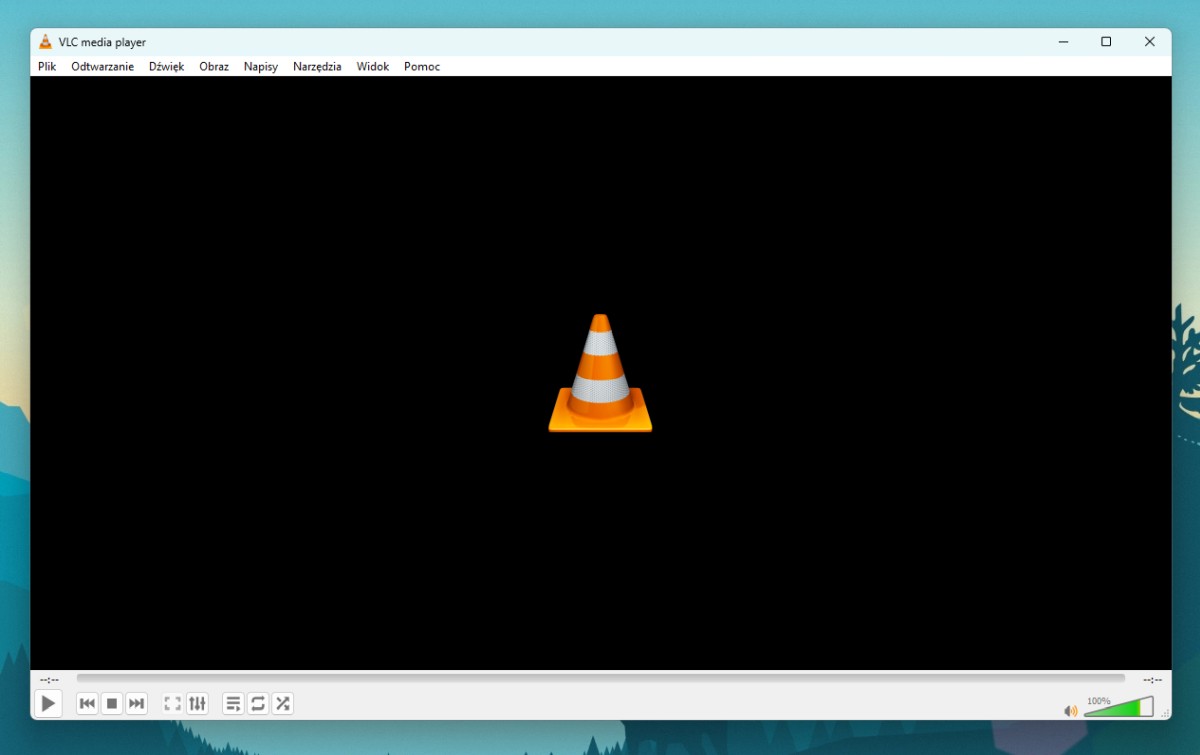
Task: Open the extended settings equalizer panel
Action: [x=197, y=703]
